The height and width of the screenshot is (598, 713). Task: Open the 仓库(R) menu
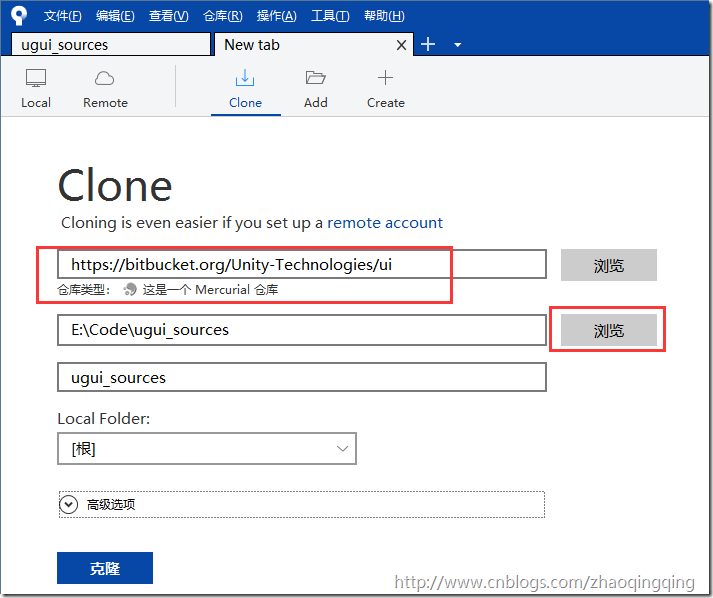click(222, 16)
